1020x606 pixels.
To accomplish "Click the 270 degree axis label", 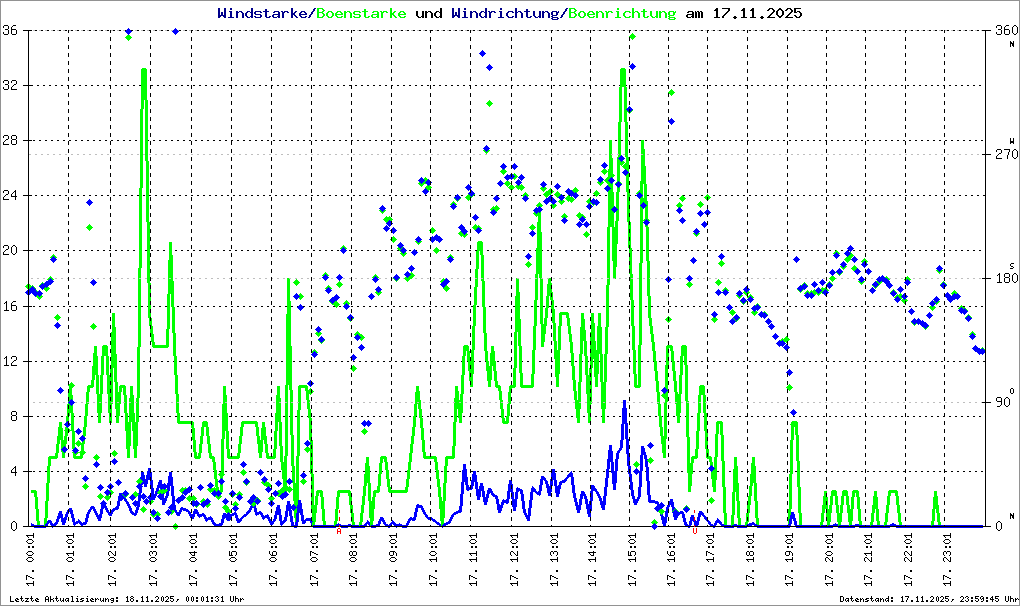I will [x=1006, y=155].
